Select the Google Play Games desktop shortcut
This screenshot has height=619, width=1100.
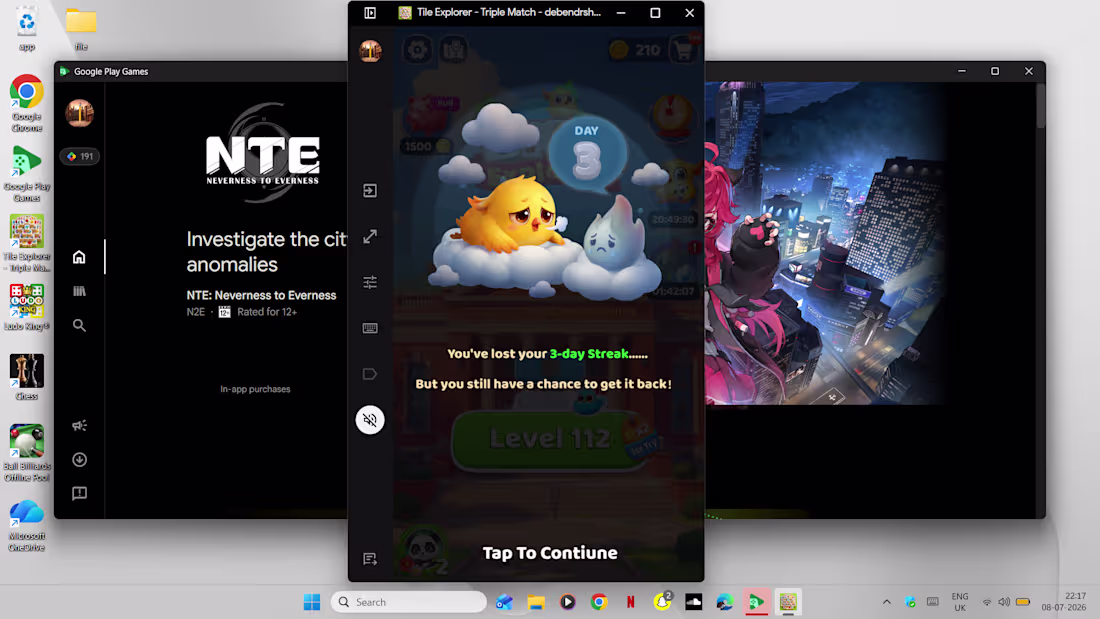(27, 173)
